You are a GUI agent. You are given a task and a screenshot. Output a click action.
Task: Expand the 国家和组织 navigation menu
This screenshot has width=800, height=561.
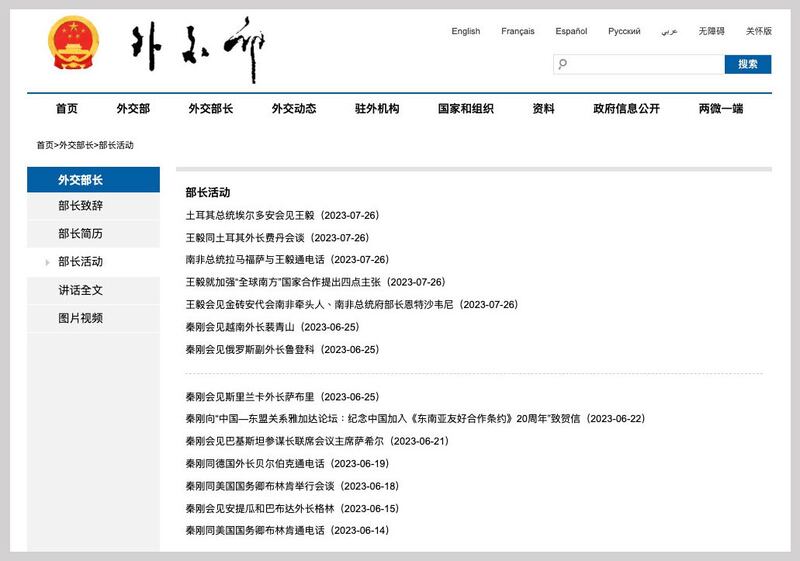(465, 109)
